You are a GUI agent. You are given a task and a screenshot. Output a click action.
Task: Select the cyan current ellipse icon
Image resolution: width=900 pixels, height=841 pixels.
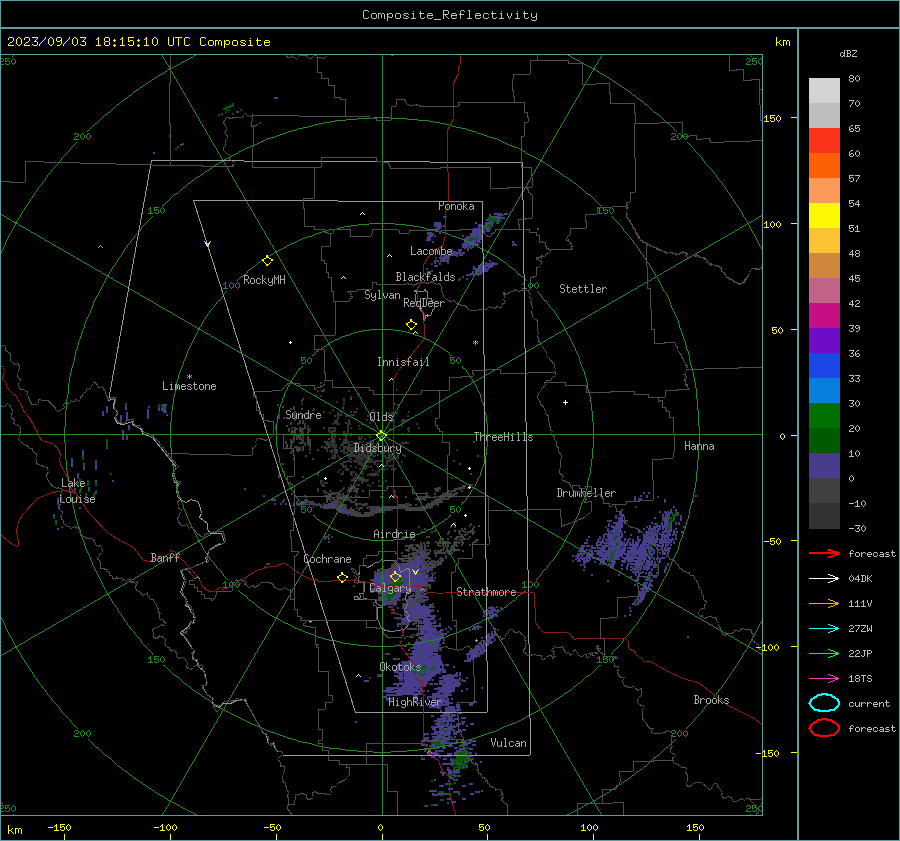[x=824, y=703]
